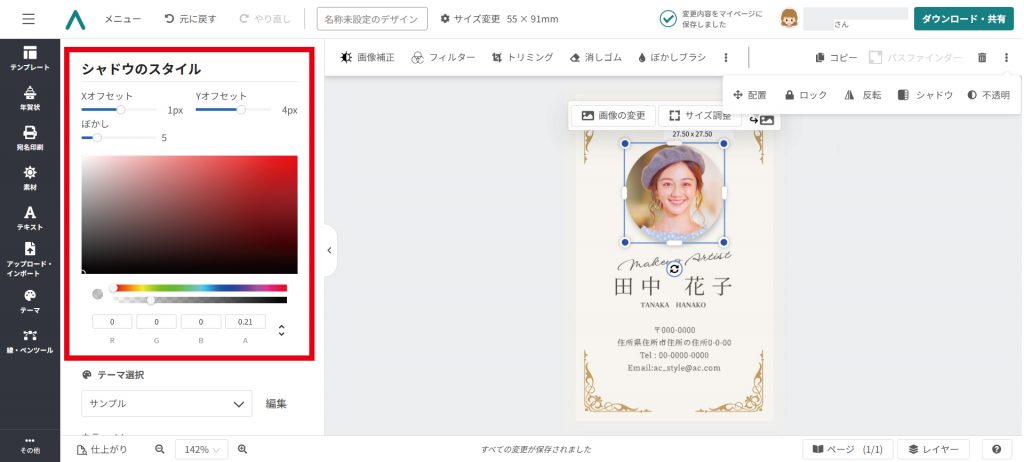Collapse the left side panel
Screen dimensions: 1024x462
(329, 250)
